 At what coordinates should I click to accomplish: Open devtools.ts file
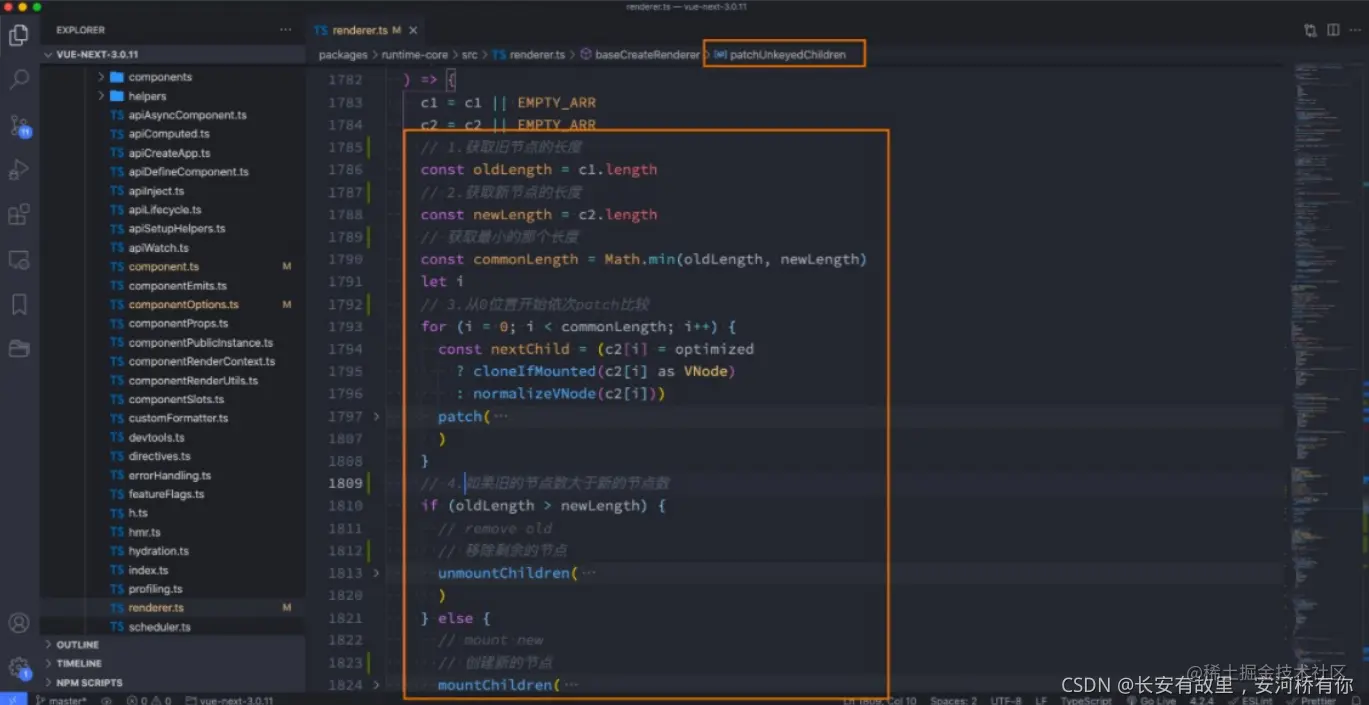(156, 437)
